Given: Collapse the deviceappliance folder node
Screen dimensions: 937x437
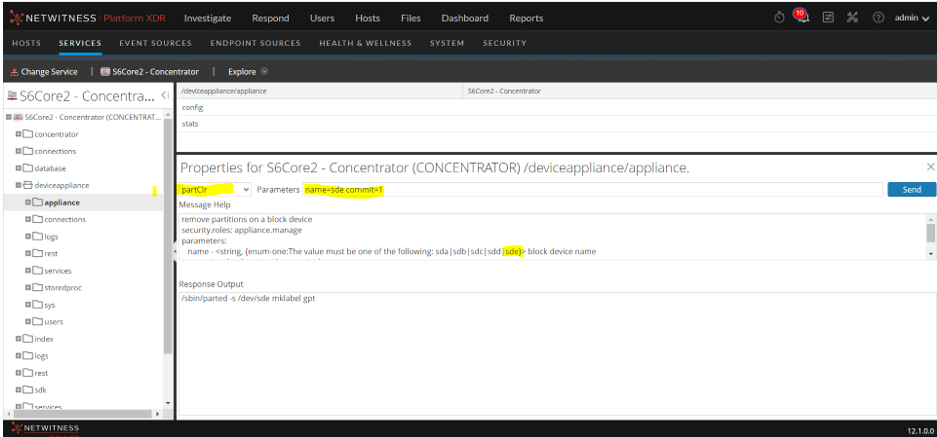Looking at the screenshot, I should tap(18, 185).
